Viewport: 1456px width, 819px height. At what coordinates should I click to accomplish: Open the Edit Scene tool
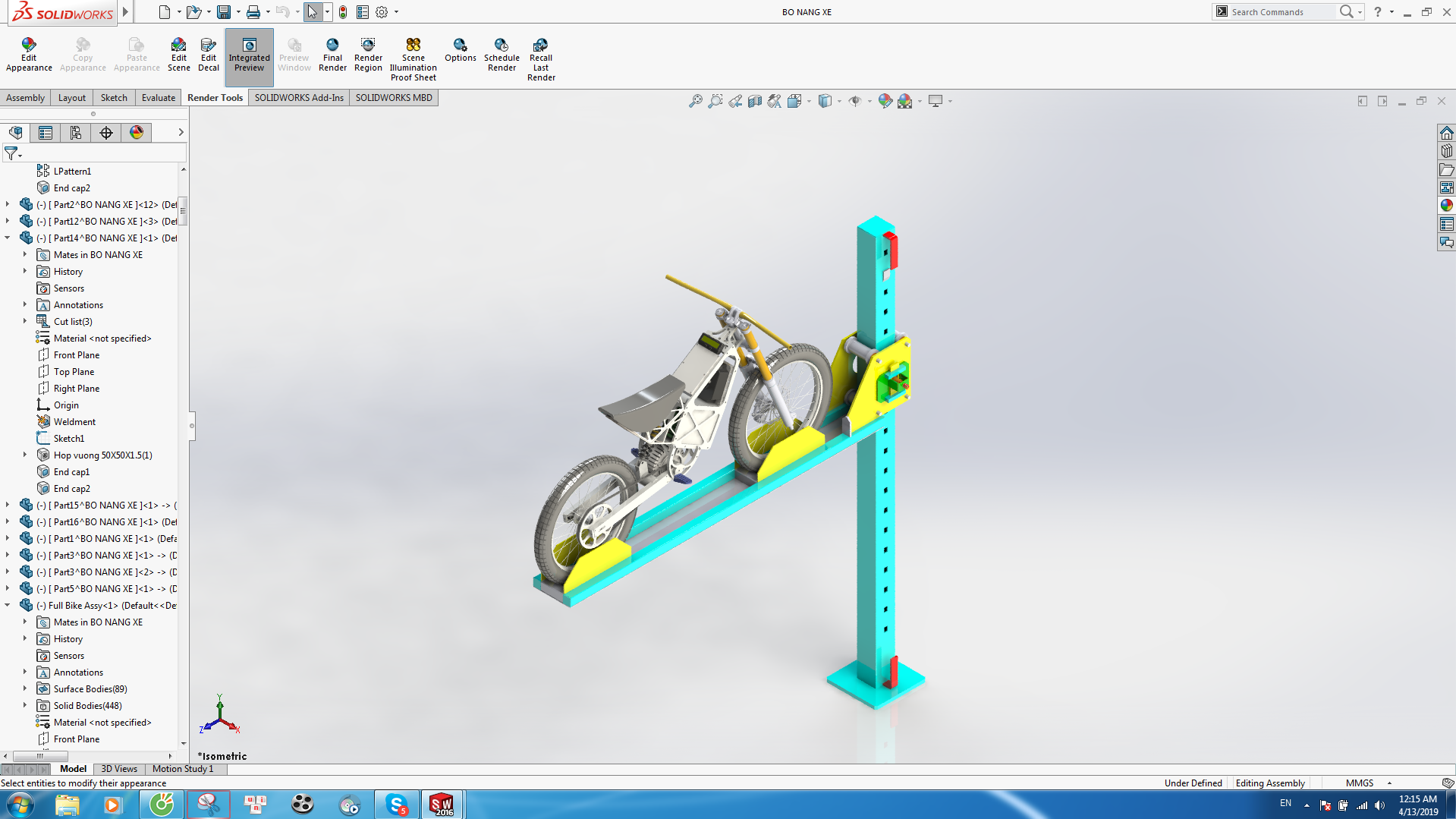tap(178, 55)
